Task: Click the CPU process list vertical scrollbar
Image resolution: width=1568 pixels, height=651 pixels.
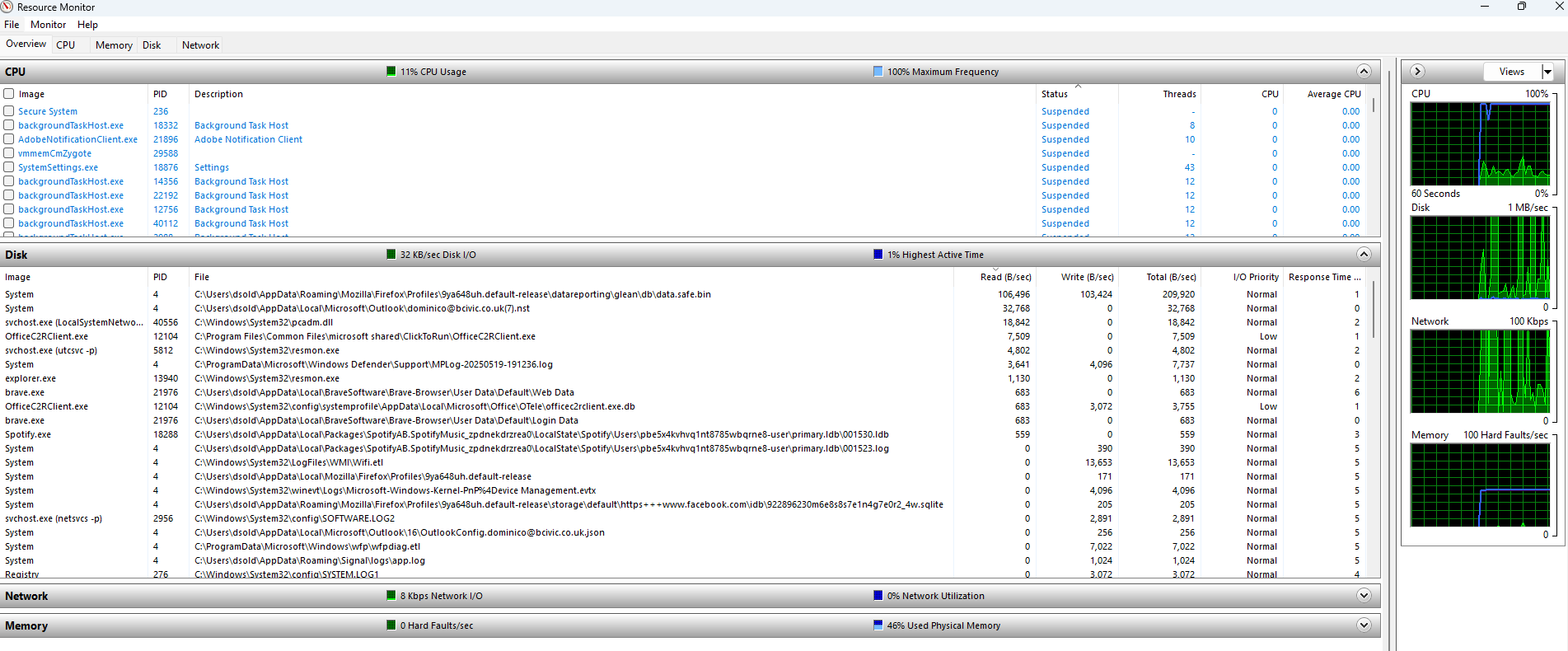Action: point(1373,105)
